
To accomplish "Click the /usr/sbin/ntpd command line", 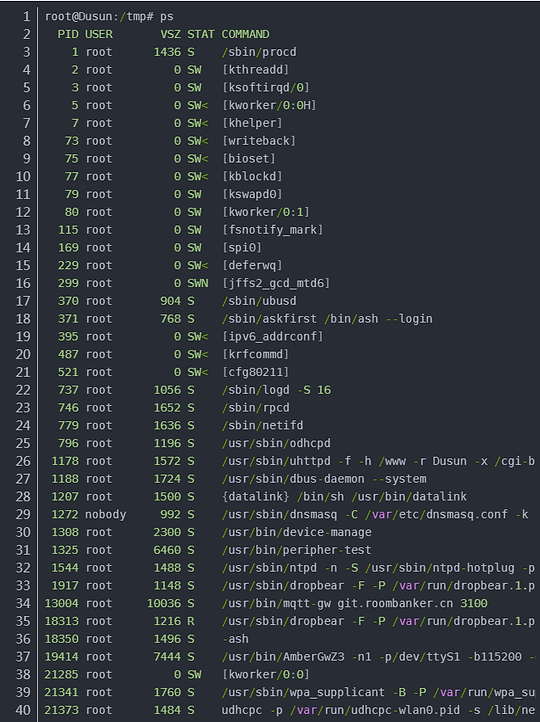I will point(378,568).
